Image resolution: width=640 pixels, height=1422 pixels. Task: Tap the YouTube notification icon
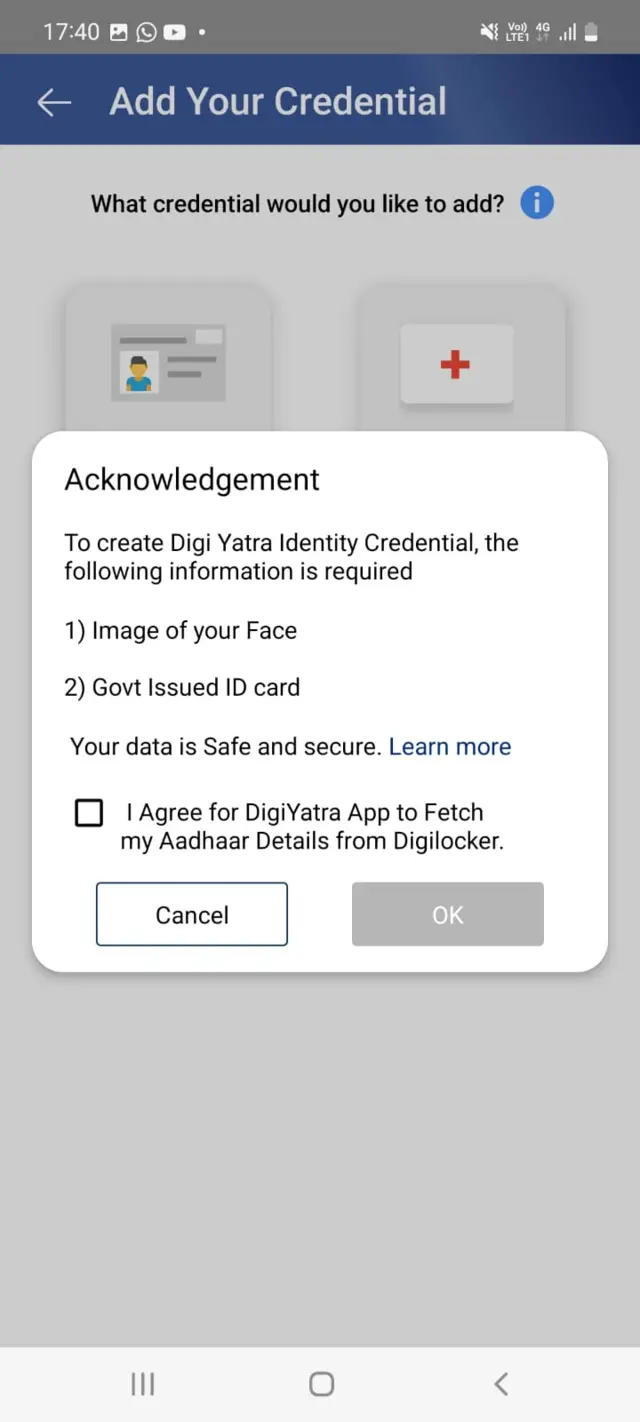174,31
